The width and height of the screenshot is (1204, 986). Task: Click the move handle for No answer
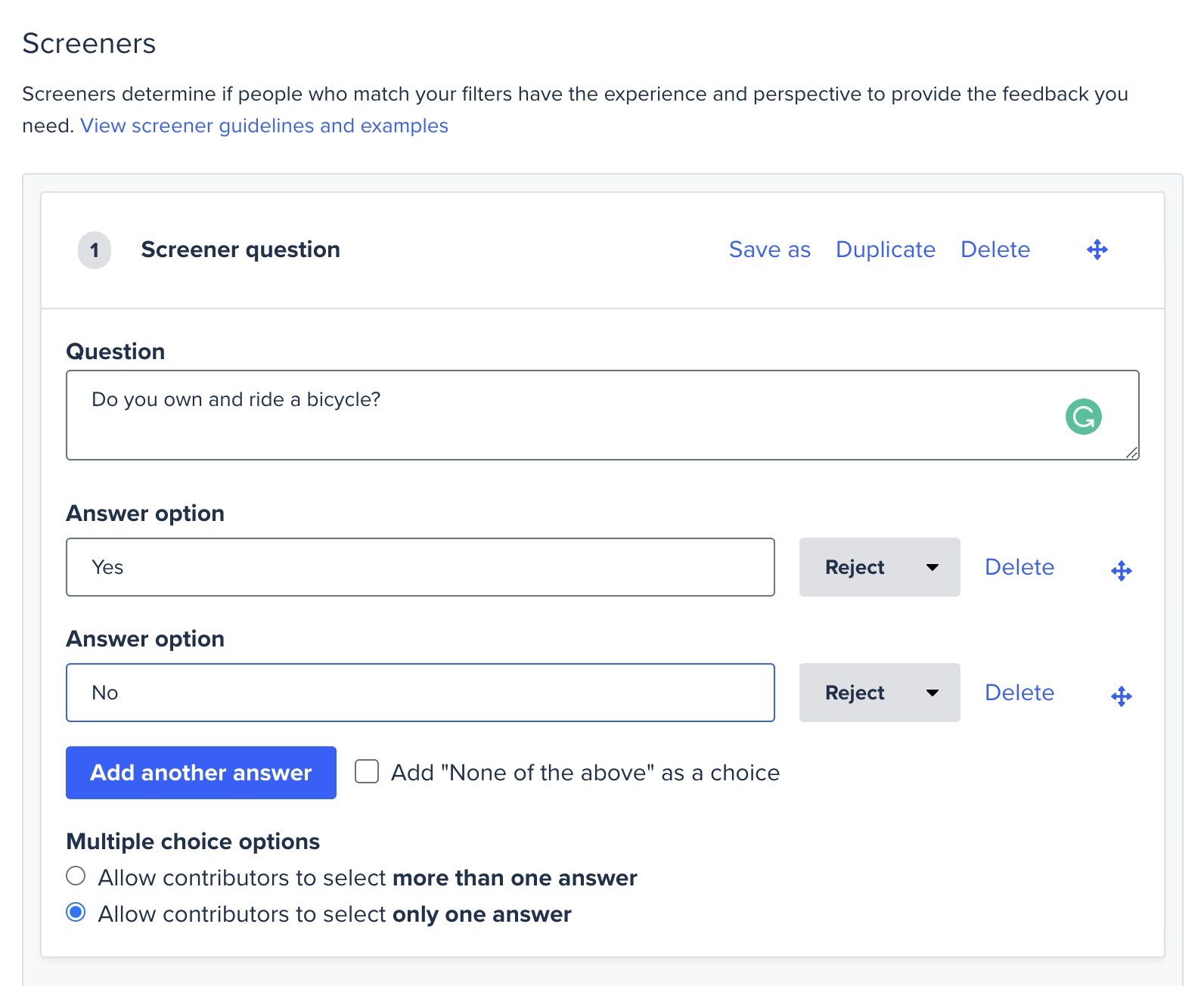(1122, 696)
